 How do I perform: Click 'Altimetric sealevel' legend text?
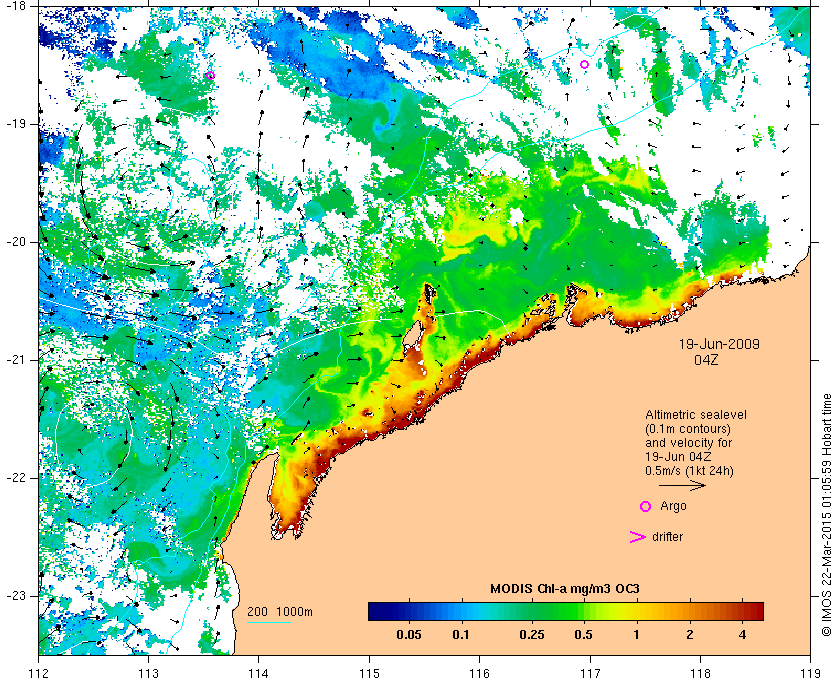point(696,415)
